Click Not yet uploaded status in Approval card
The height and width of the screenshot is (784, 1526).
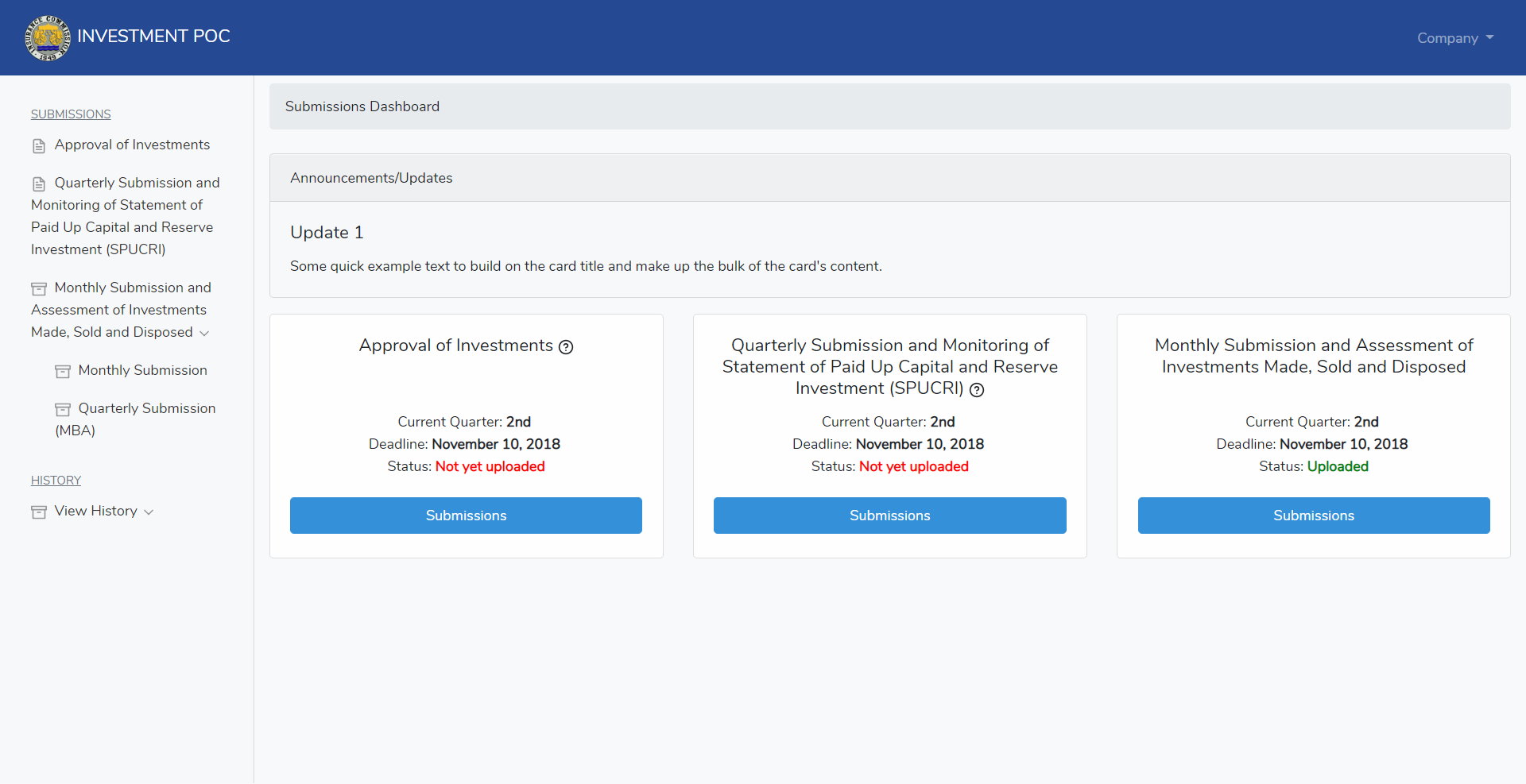click(x=490, y=466)
